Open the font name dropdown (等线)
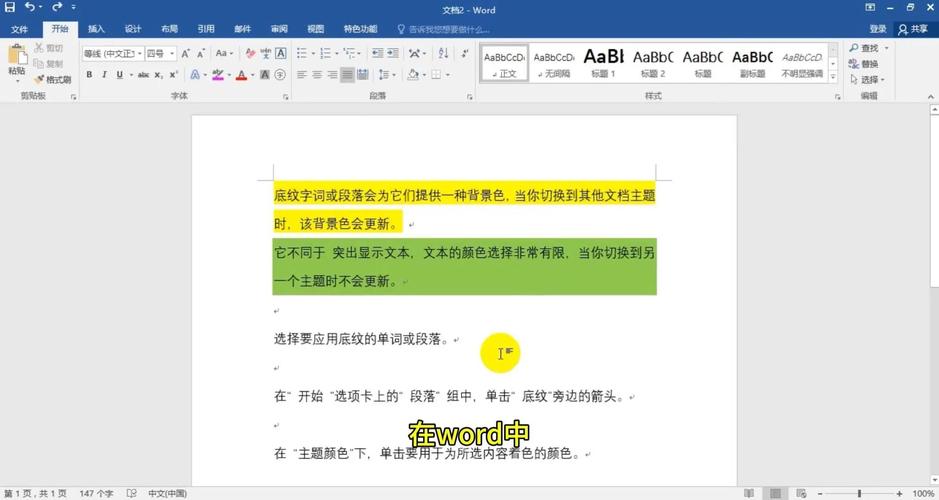The image size is (939, 500). coord(140,53)
